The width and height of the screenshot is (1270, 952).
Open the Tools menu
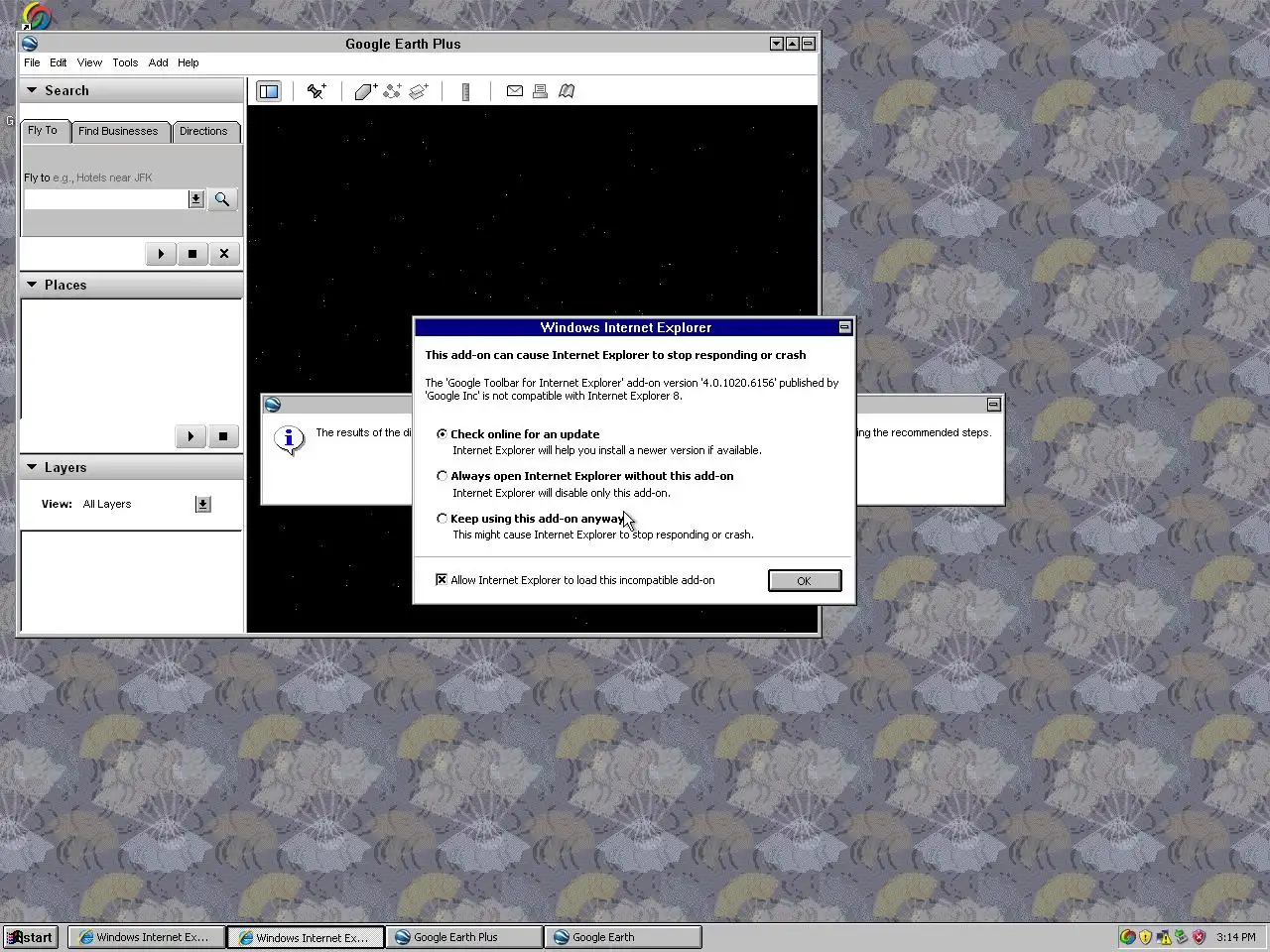[x=125, y=62]
